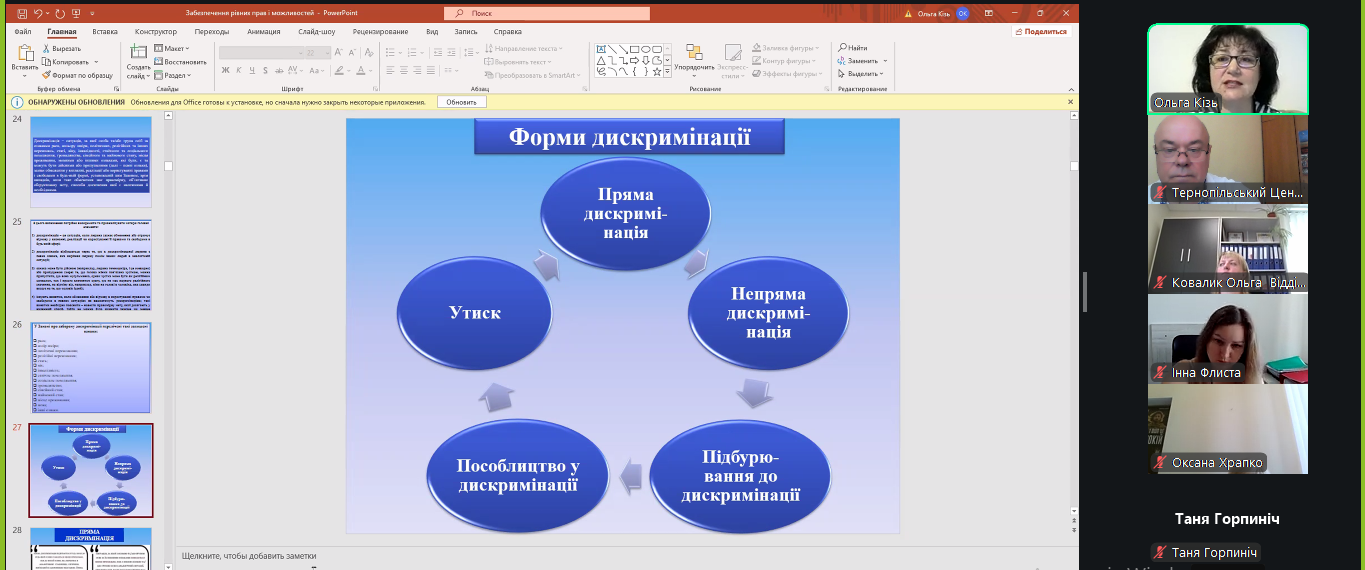Viewport: 1365px width, 570px height.
Task: Collapse the ribbon chevron
Action: tap(1071, 89)
